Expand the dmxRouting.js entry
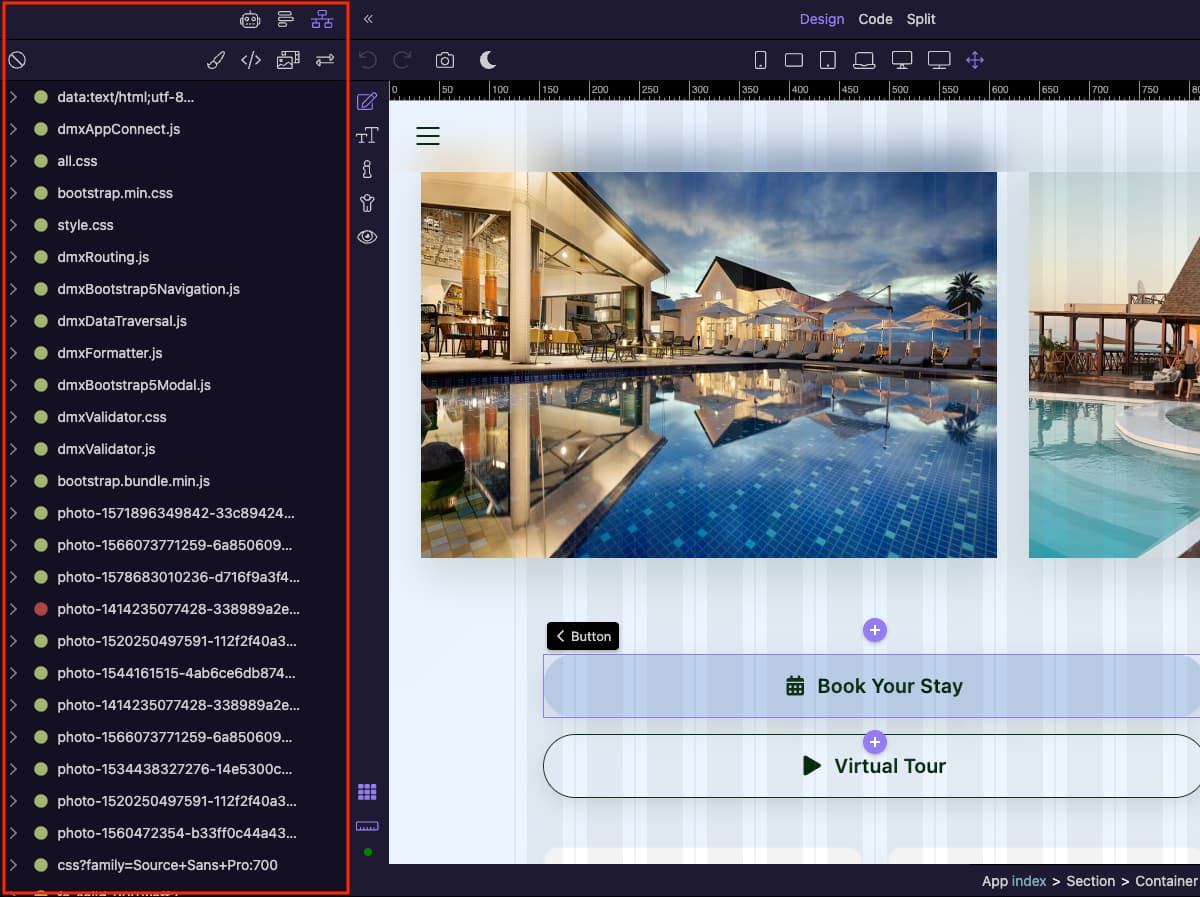Viewport: 1200px width, 897px height. tap(14, 257)
